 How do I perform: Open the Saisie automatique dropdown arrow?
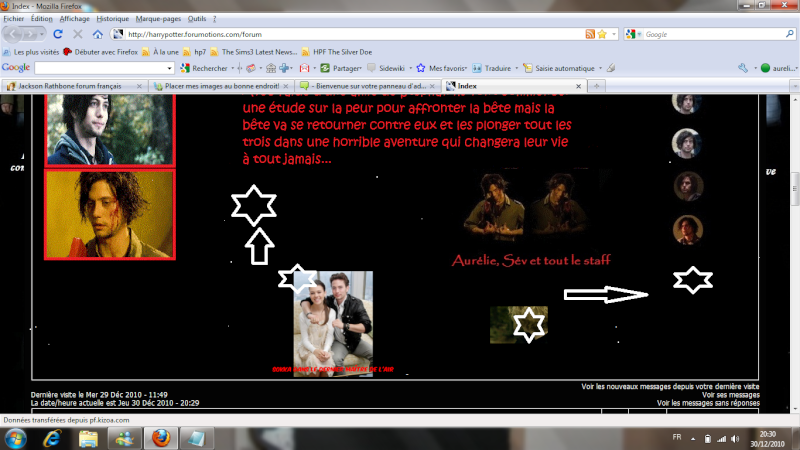(600, 68)
